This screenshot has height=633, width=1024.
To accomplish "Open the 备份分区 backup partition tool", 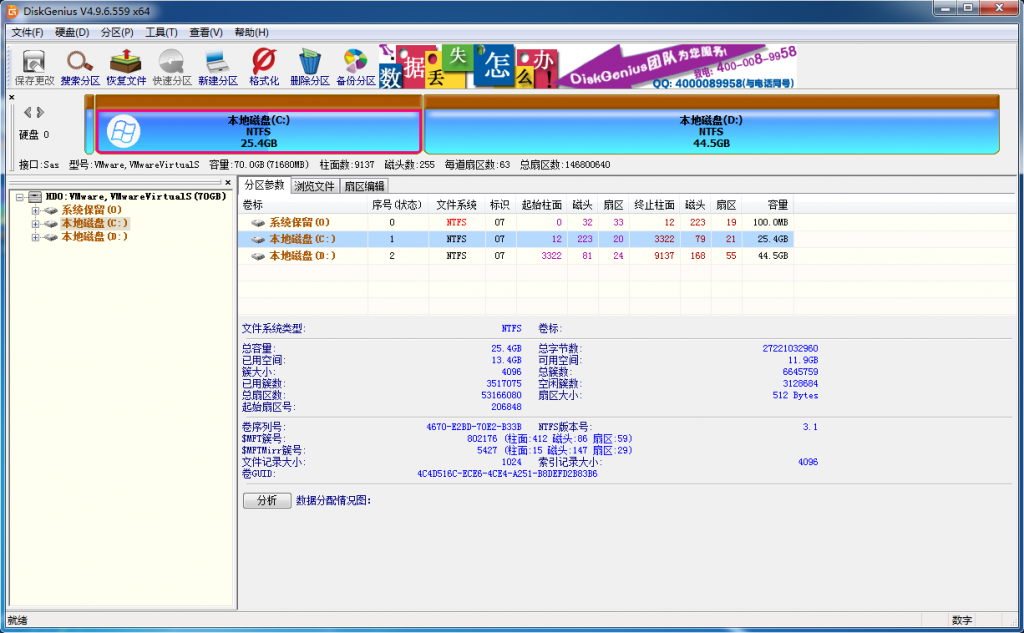I will click(355, 67).
